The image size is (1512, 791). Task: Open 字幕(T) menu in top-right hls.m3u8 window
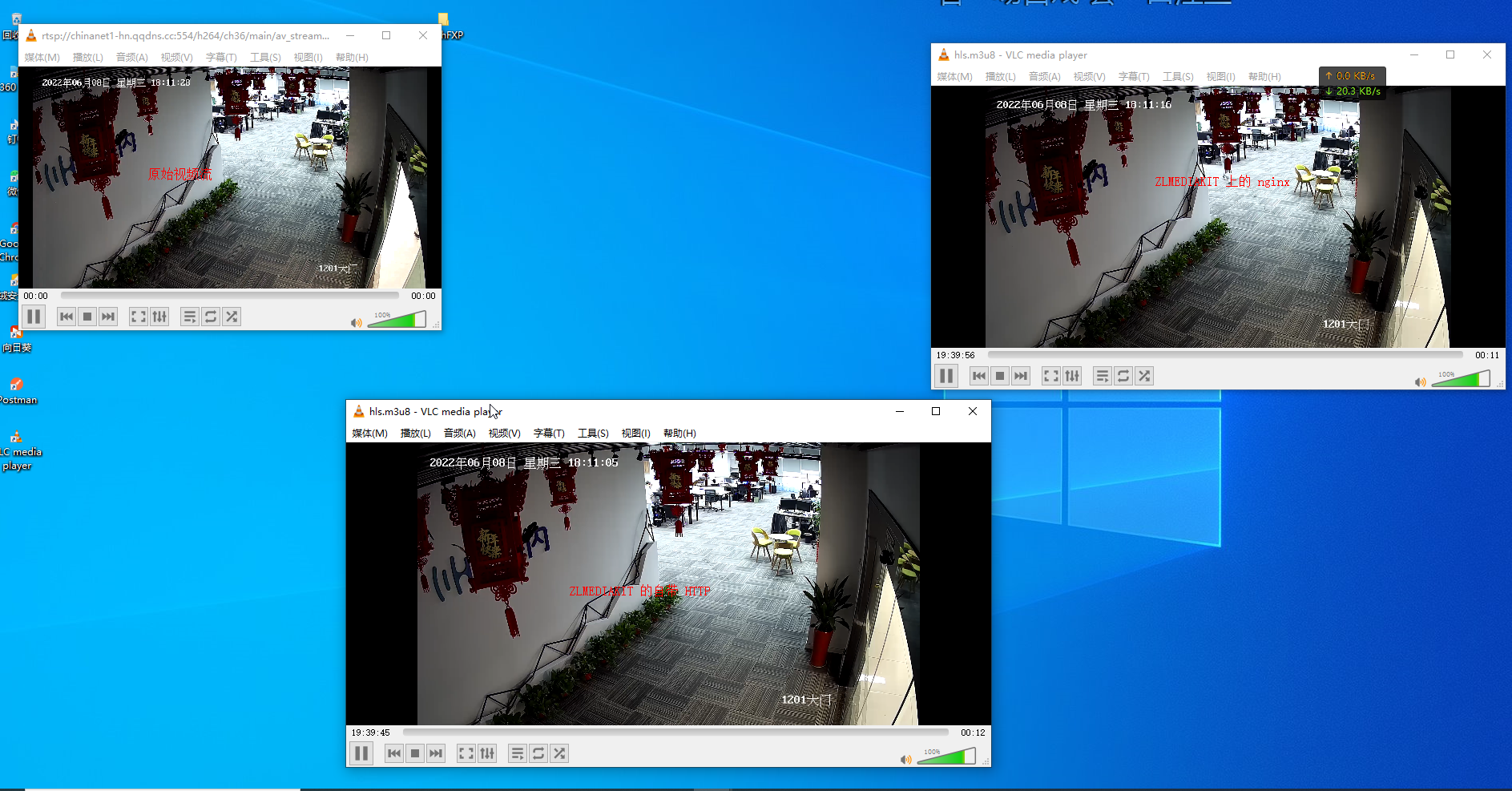pyautogui.click(x=1134, y=77)
